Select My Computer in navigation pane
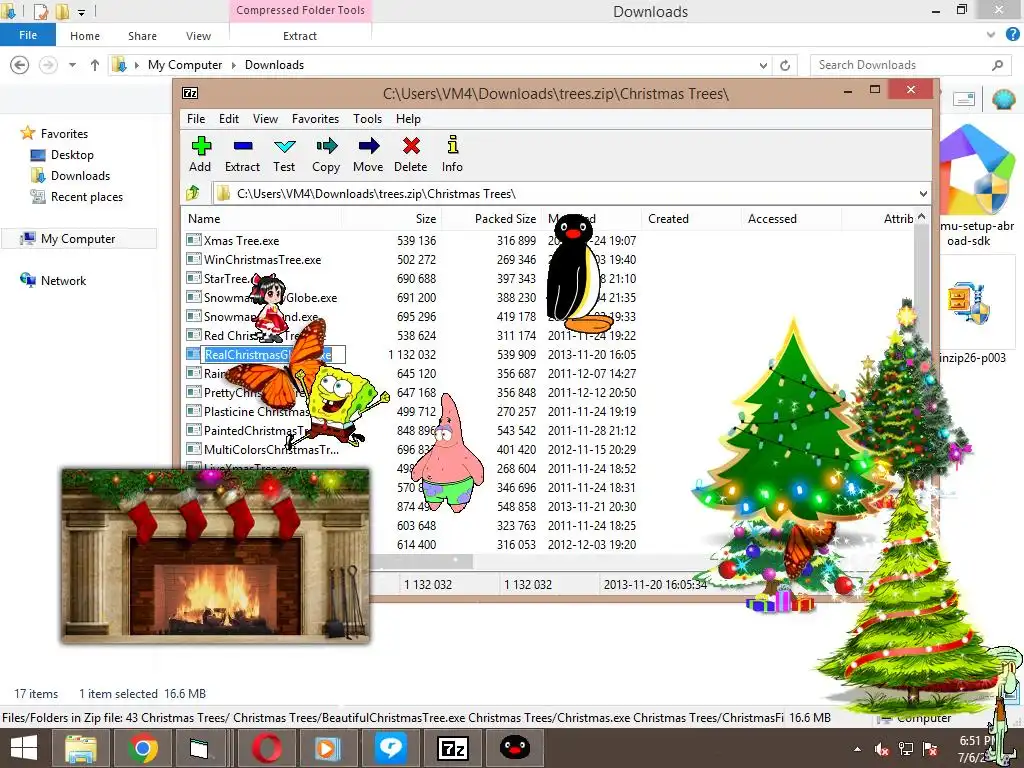1024x768 pixels. (78, 239)
